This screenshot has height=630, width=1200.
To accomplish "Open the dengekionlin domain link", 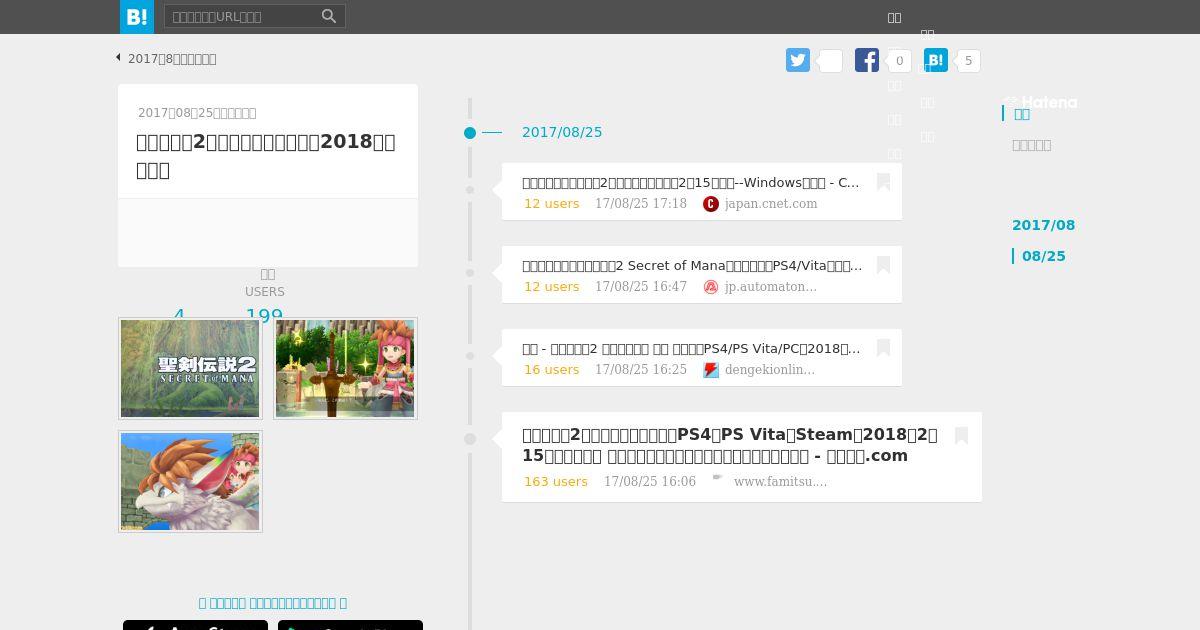I will [770, 370].
